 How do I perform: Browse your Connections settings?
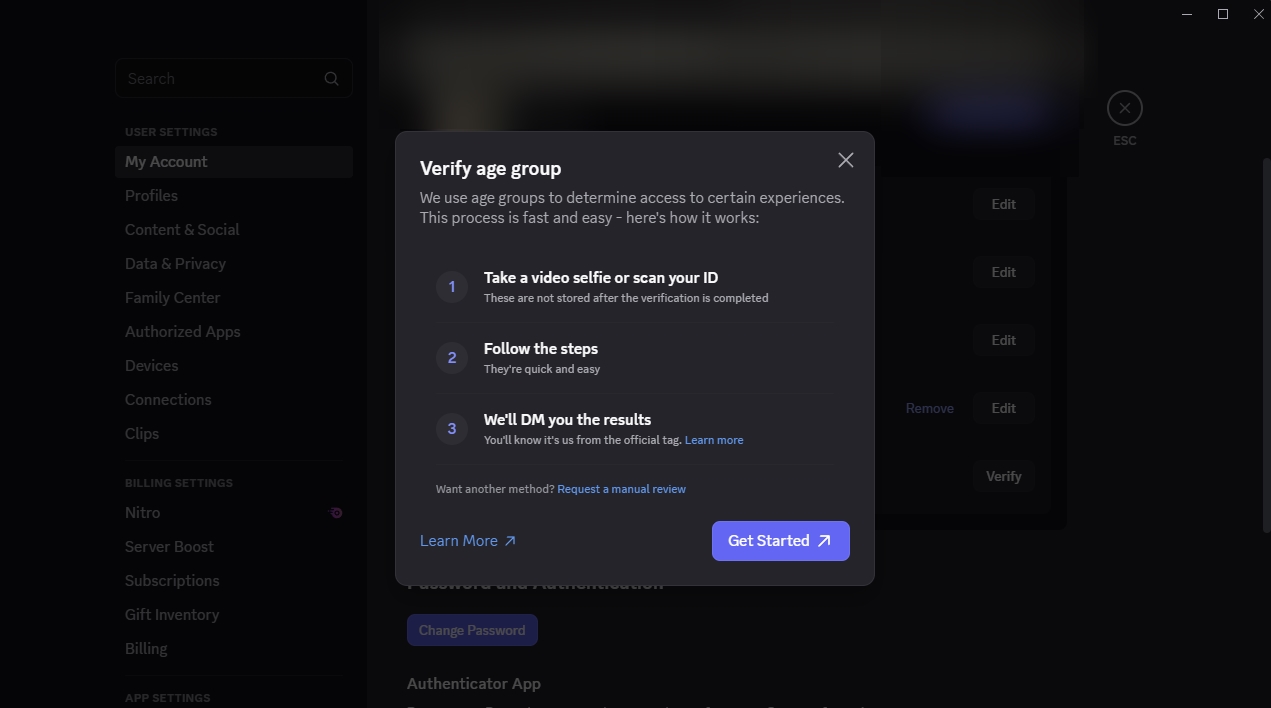(x=168, y=399)
